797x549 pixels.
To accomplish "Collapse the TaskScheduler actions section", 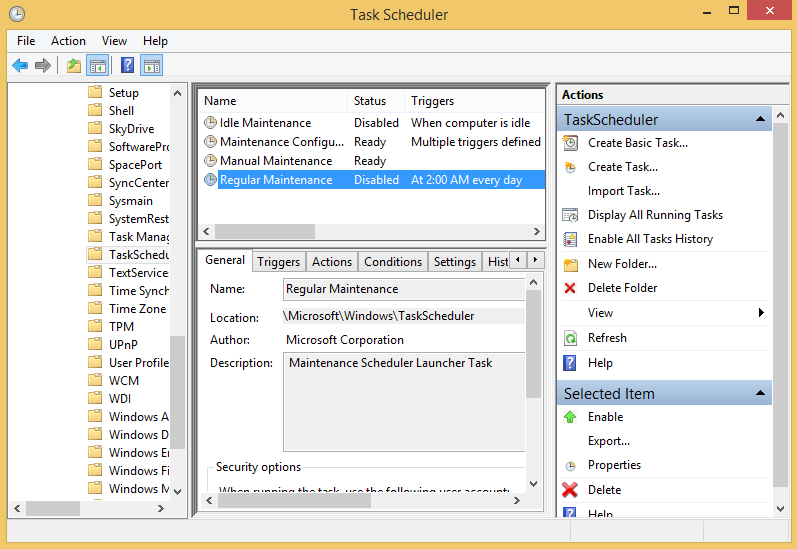I will click(760, 119).
